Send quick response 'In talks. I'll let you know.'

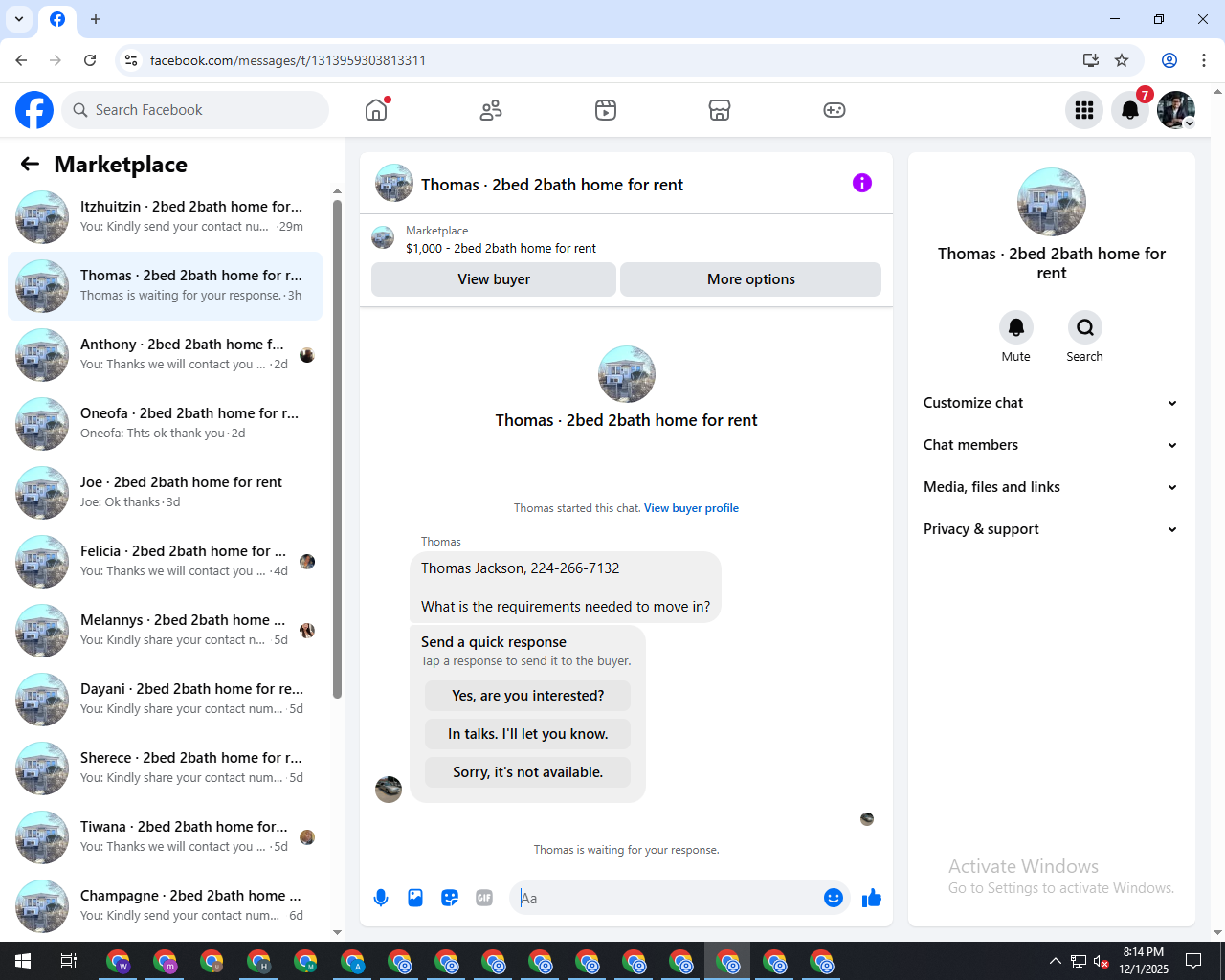[x=528, y=734]
